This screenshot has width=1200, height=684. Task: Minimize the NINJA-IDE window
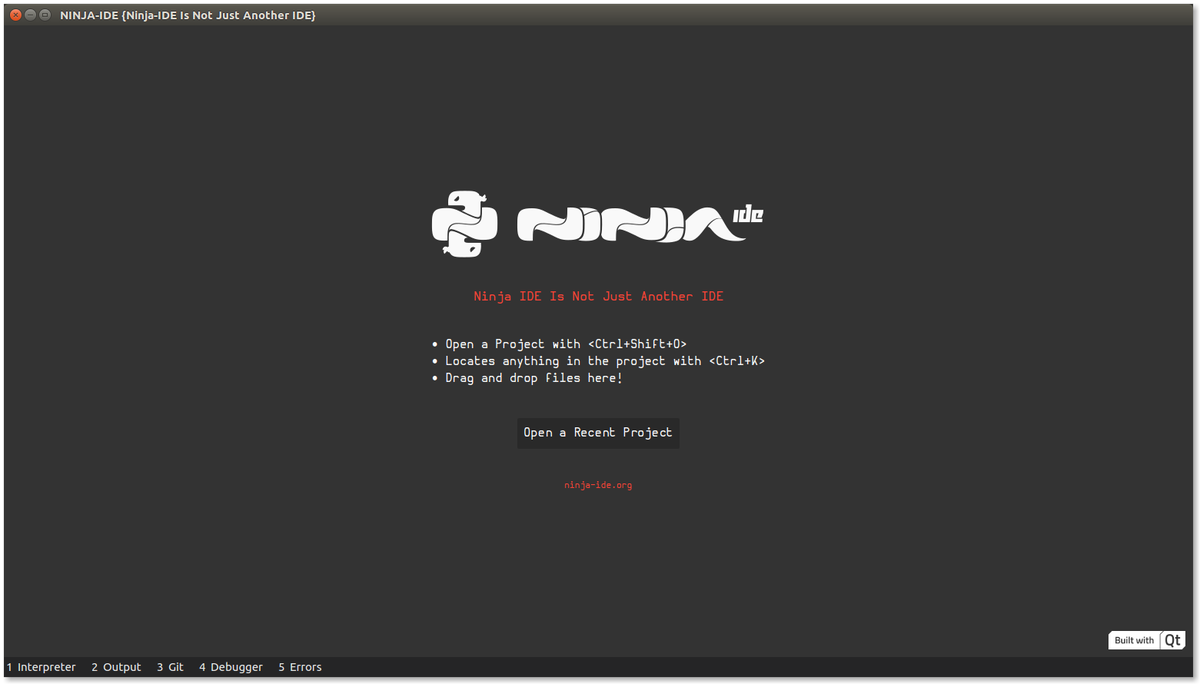click(x=30, y=15)
